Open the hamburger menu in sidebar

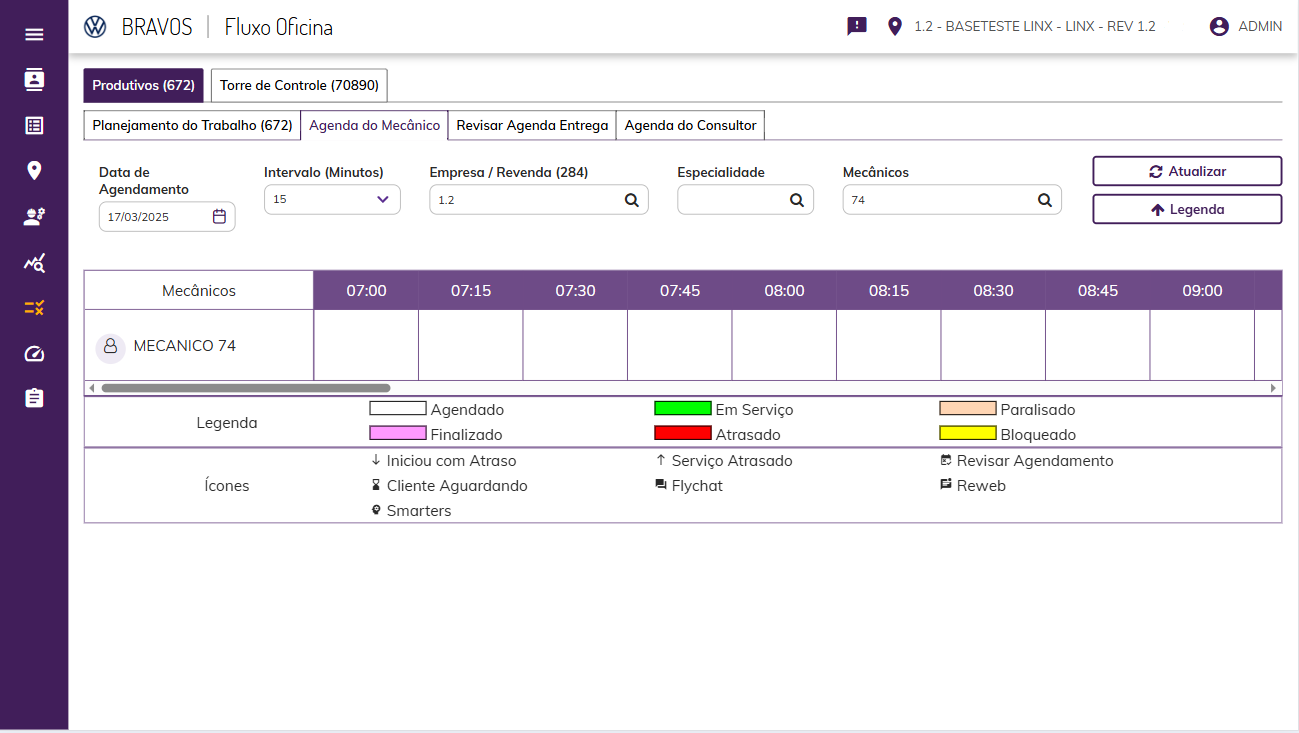[x=34, y=35]
